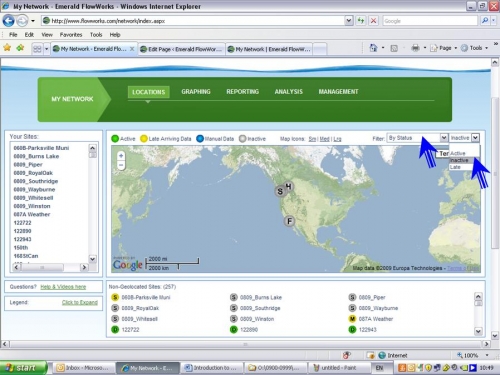Screen dimensions: 500x375
Task: Click the Non-Geolocated Sites scroll down arrow
Action: click(x=478, y=331)
